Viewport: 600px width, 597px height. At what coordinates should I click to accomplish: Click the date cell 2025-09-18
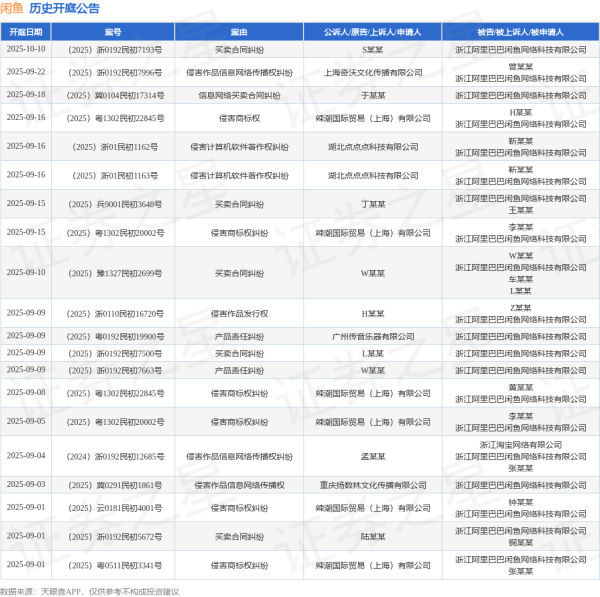click(26, 95)
